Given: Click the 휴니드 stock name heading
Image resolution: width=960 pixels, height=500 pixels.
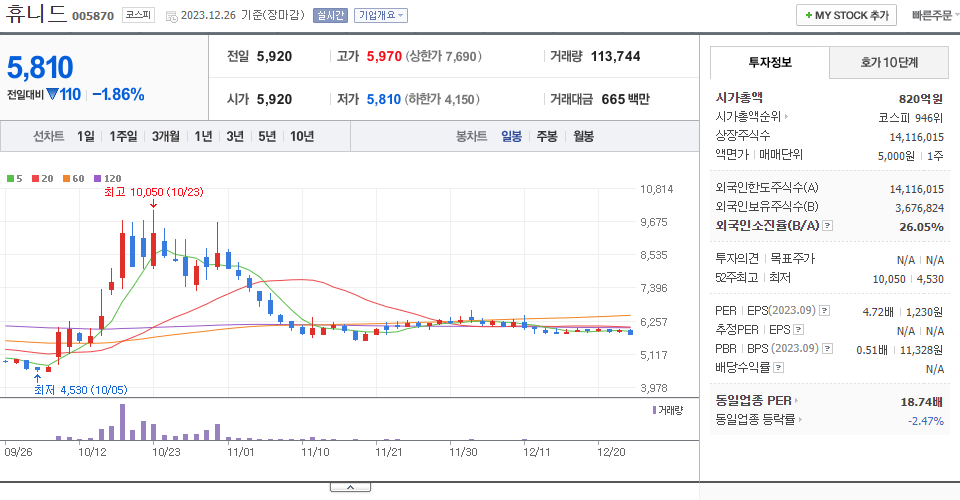Looking at the screenshot, I should (36, 13).
